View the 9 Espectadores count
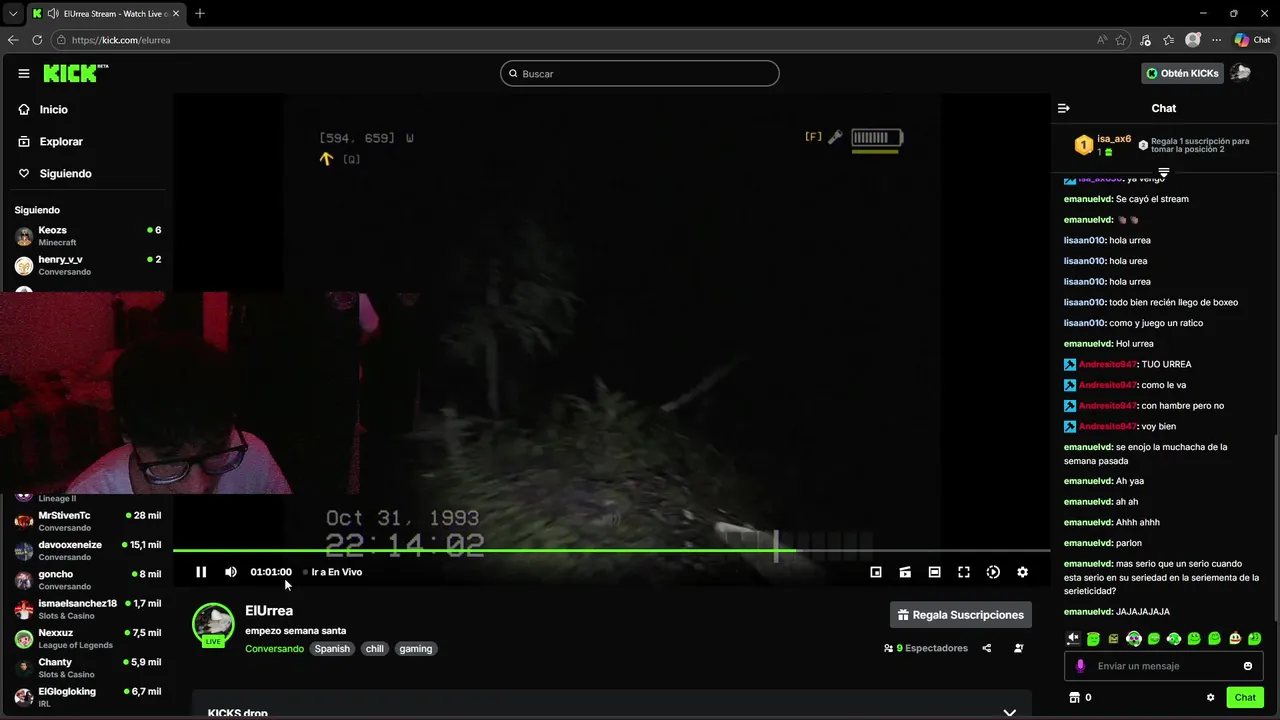 pyautogui.click(x=926, y=648)
